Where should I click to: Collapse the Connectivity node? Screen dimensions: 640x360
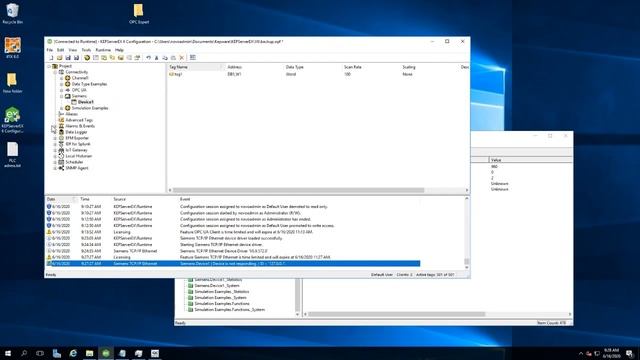[55, 72]
